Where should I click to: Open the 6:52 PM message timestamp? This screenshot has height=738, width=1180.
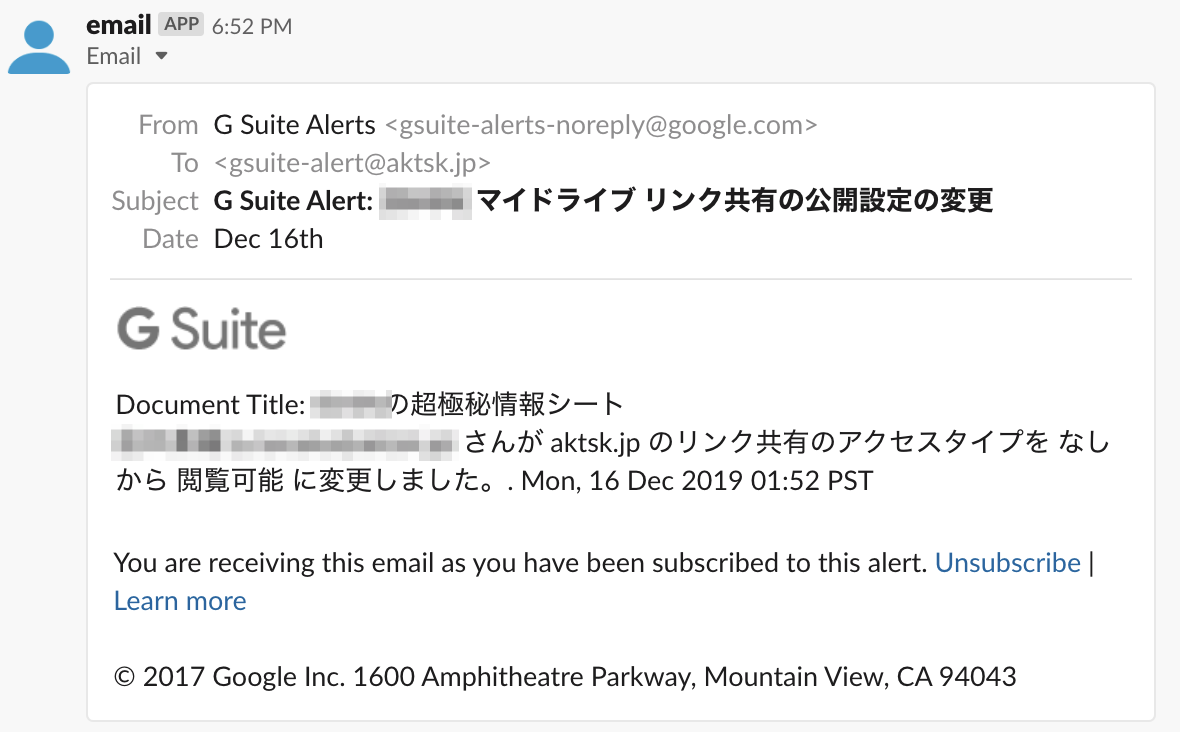click(251, 26)
